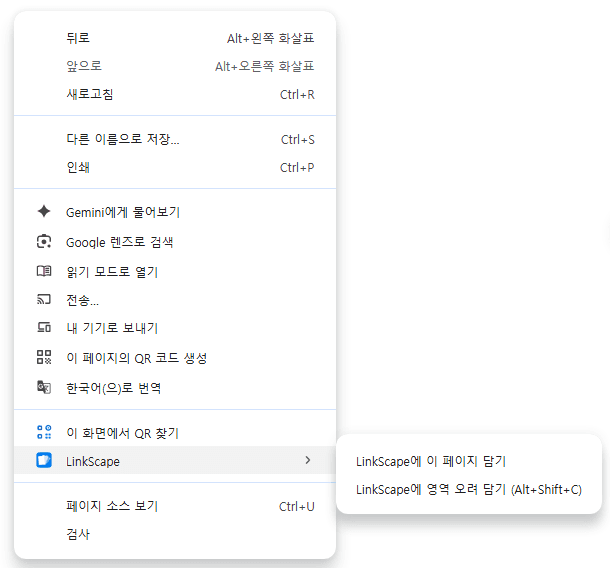Choose 이 페이지의 QR 코드 생성
This screenshot has width=610, height=568.
[x=175, y=358]
